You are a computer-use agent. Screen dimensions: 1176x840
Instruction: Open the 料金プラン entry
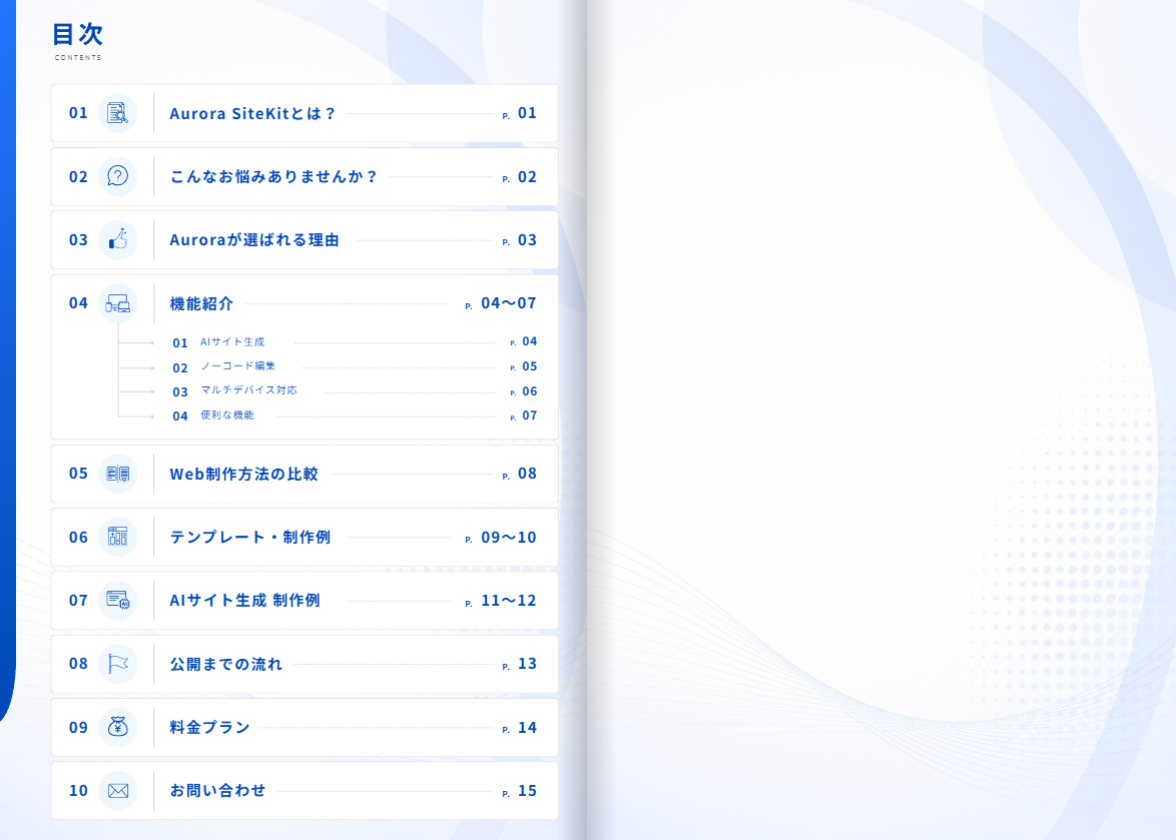click(x=304, y=727)
